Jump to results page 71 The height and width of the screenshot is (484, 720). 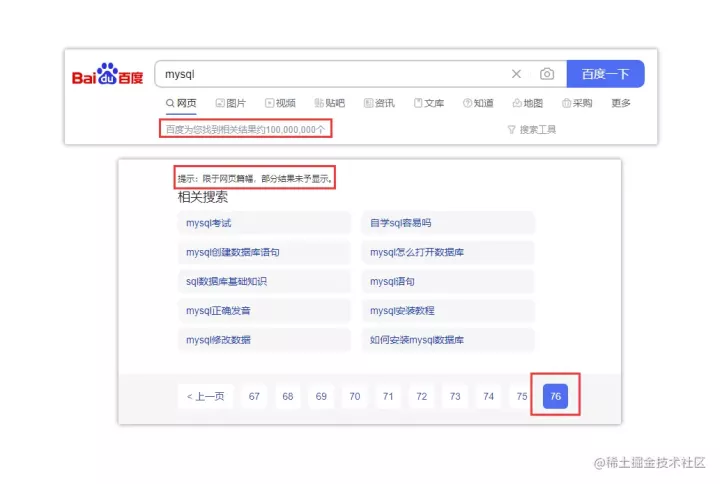(x=388, y=396)
